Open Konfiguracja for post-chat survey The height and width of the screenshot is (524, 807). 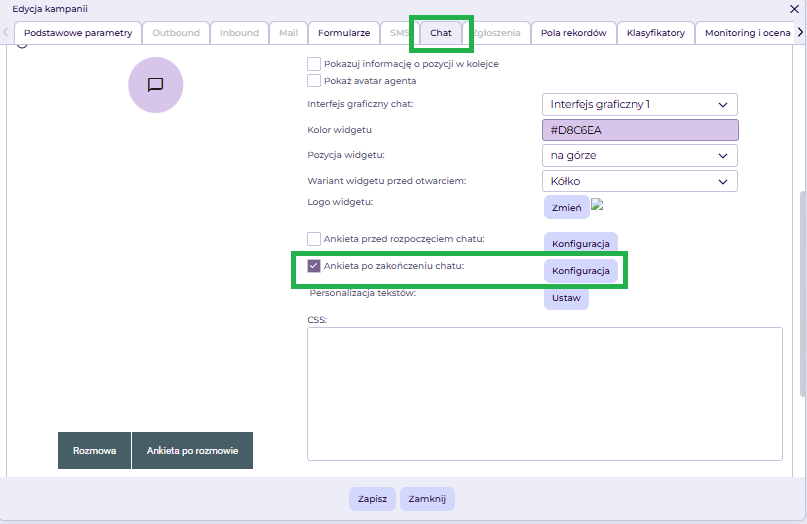581,271
